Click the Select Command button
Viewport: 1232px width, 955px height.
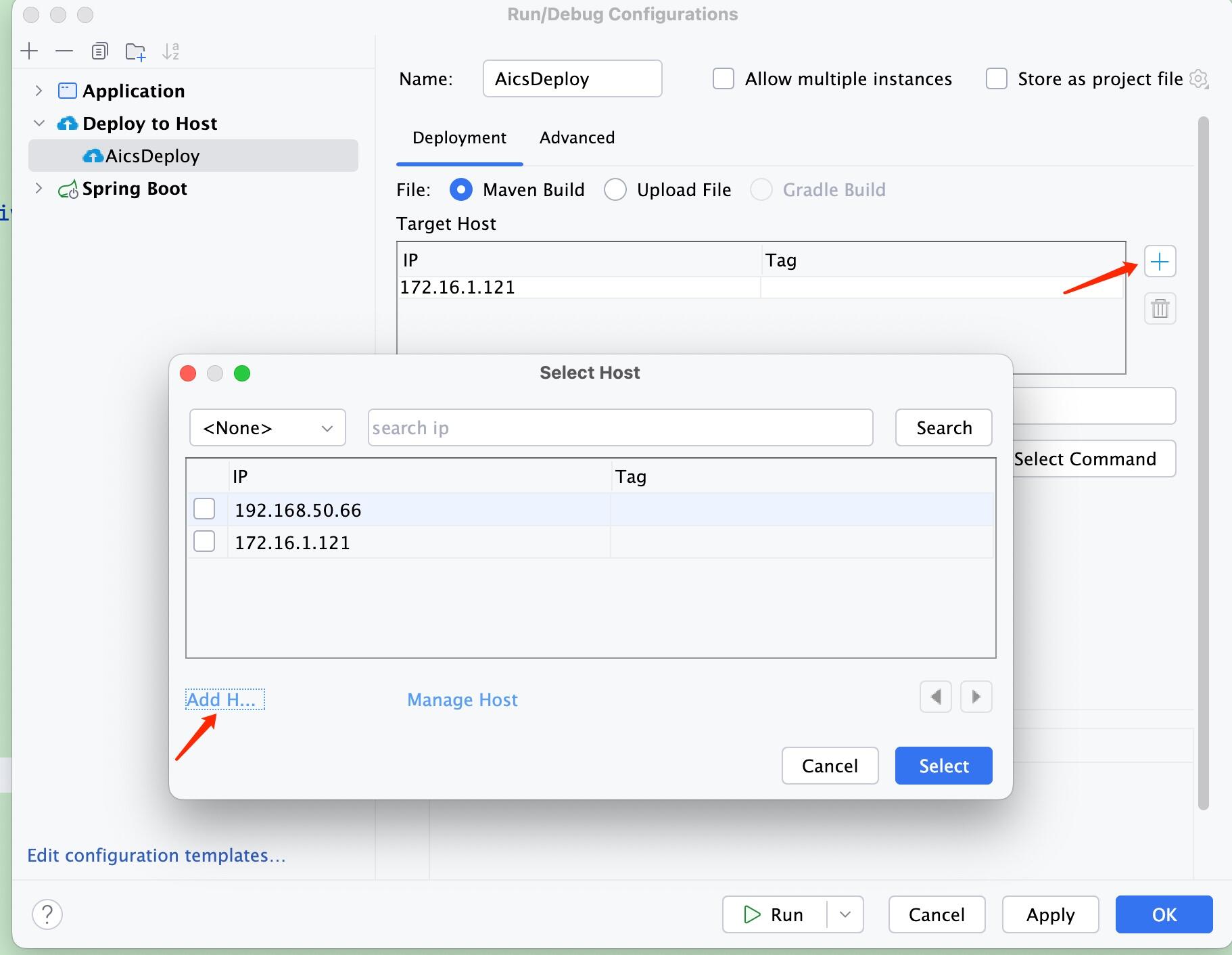(1094, 459)
